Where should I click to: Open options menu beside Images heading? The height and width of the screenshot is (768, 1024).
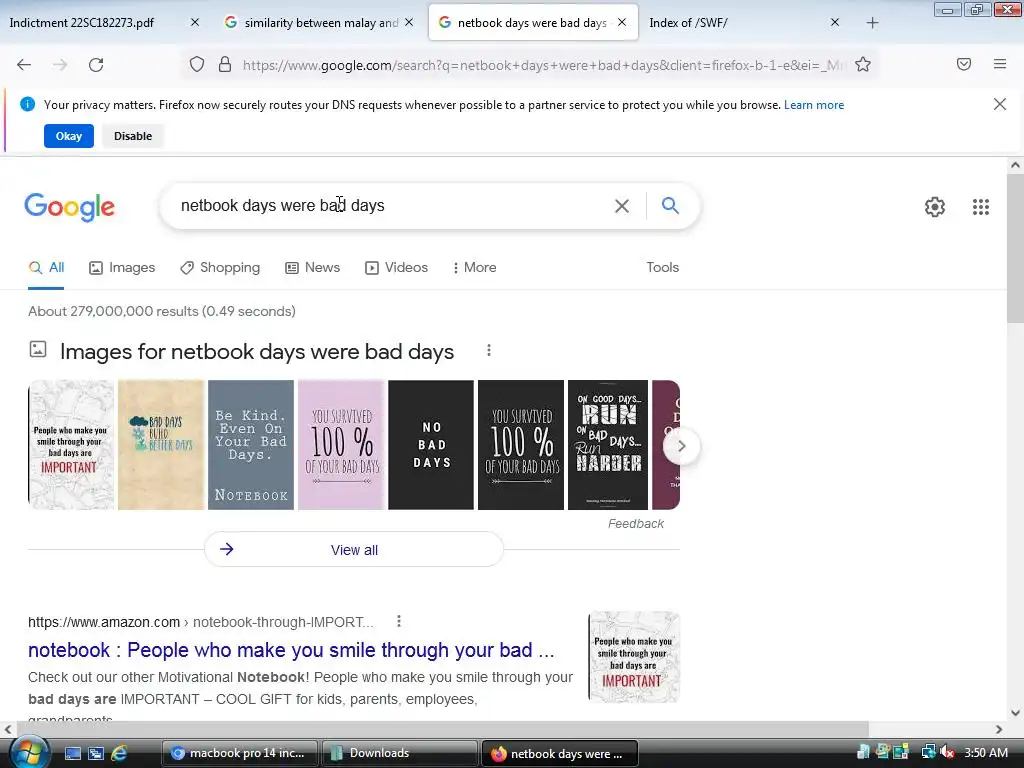point(488,351)
